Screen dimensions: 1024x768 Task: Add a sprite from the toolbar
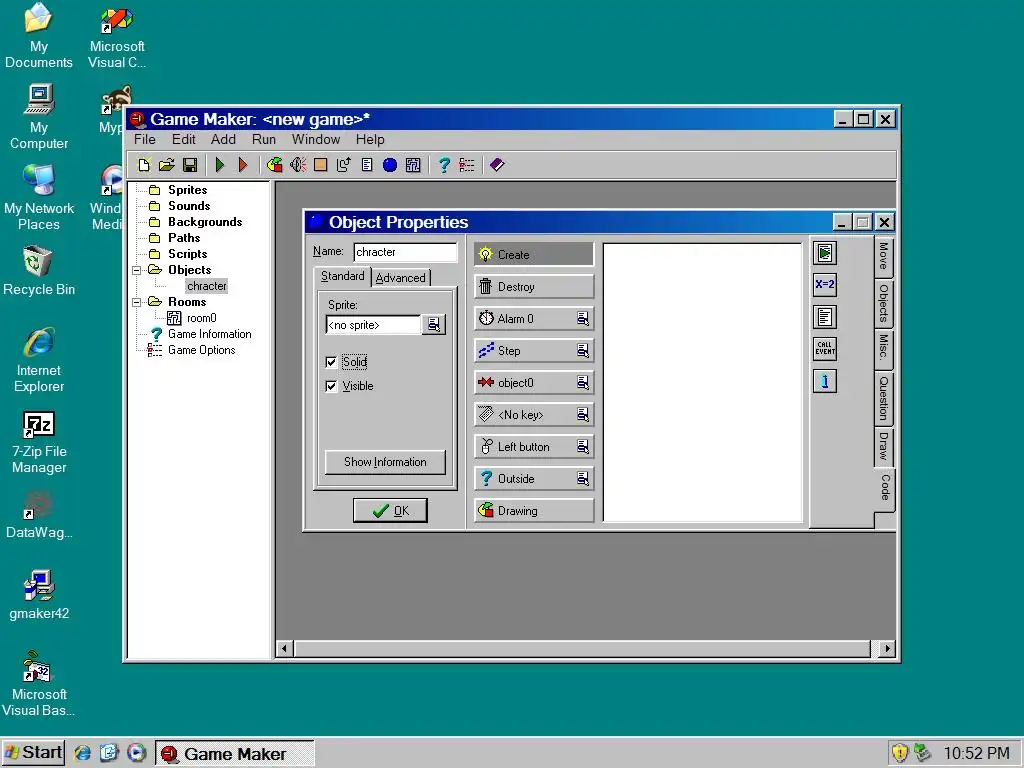(x=275, y=165)
